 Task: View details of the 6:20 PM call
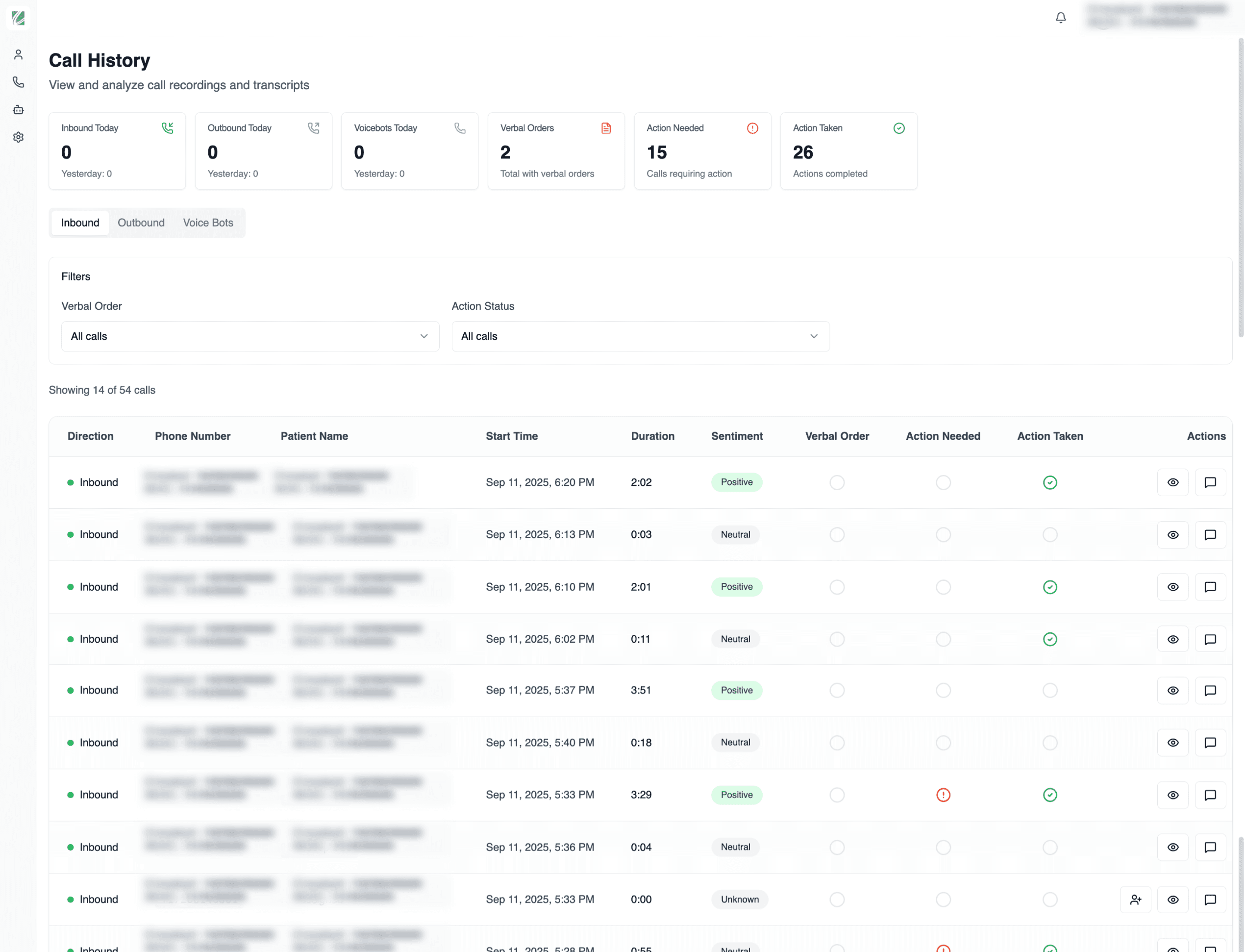click(1172, 482)
